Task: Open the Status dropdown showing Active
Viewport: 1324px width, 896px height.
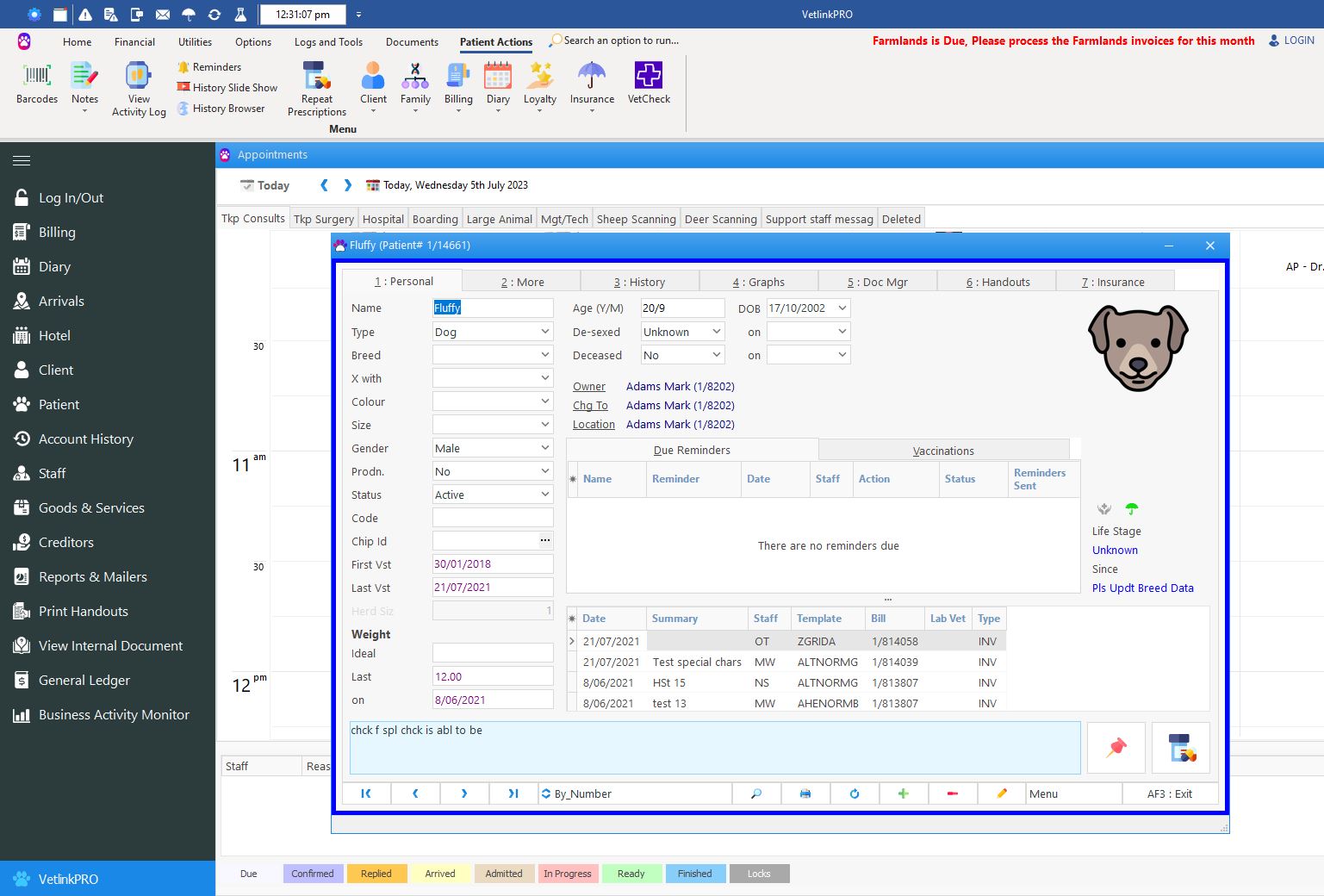Action: coord(544,494)
